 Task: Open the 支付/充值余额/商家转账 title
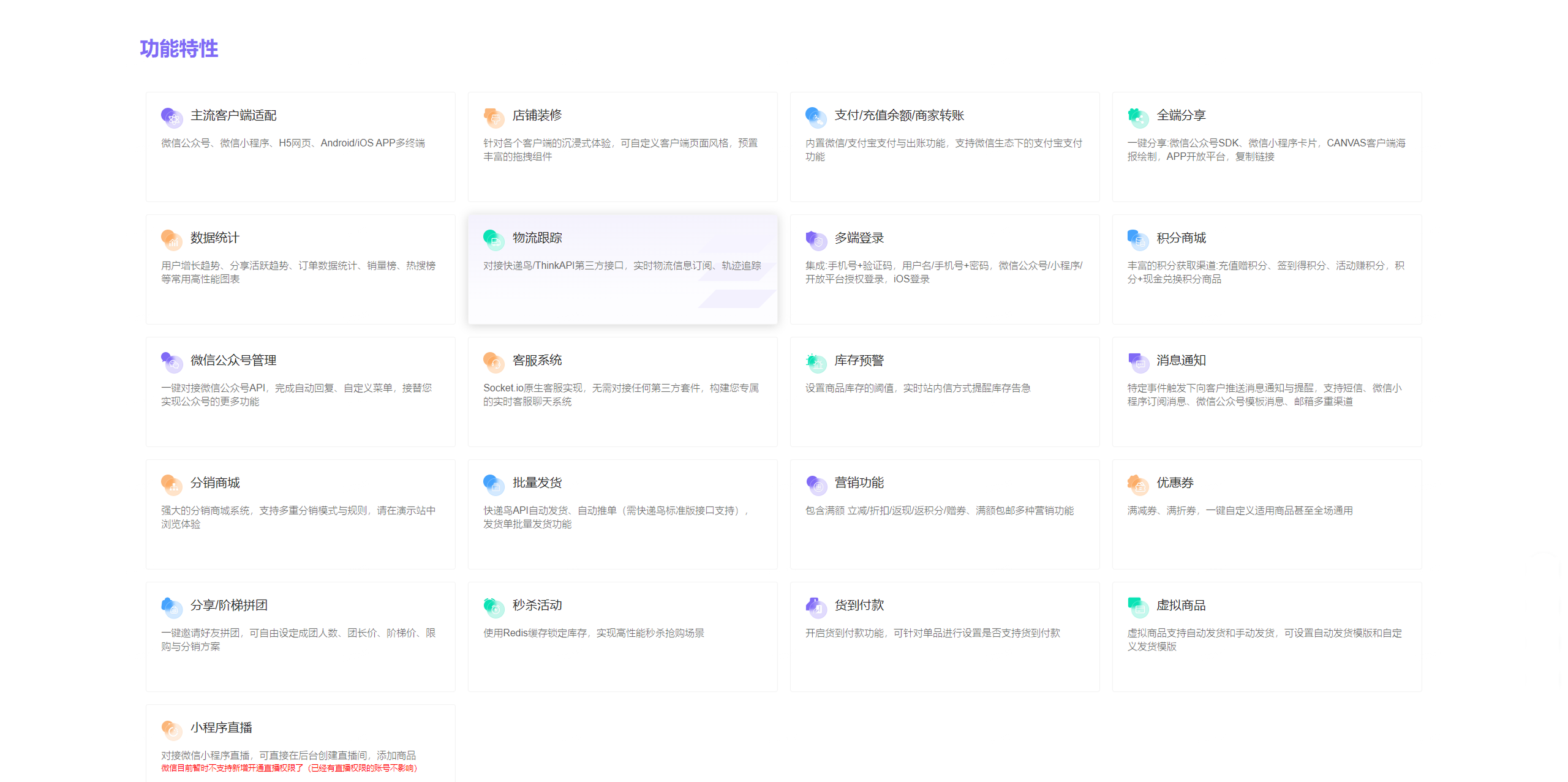[x=899, y=115]
